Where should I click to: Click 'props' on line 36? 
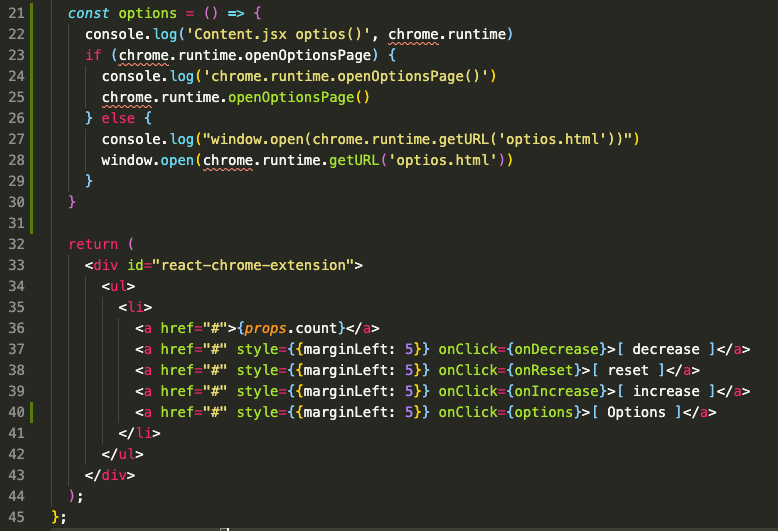click(265, 329)
